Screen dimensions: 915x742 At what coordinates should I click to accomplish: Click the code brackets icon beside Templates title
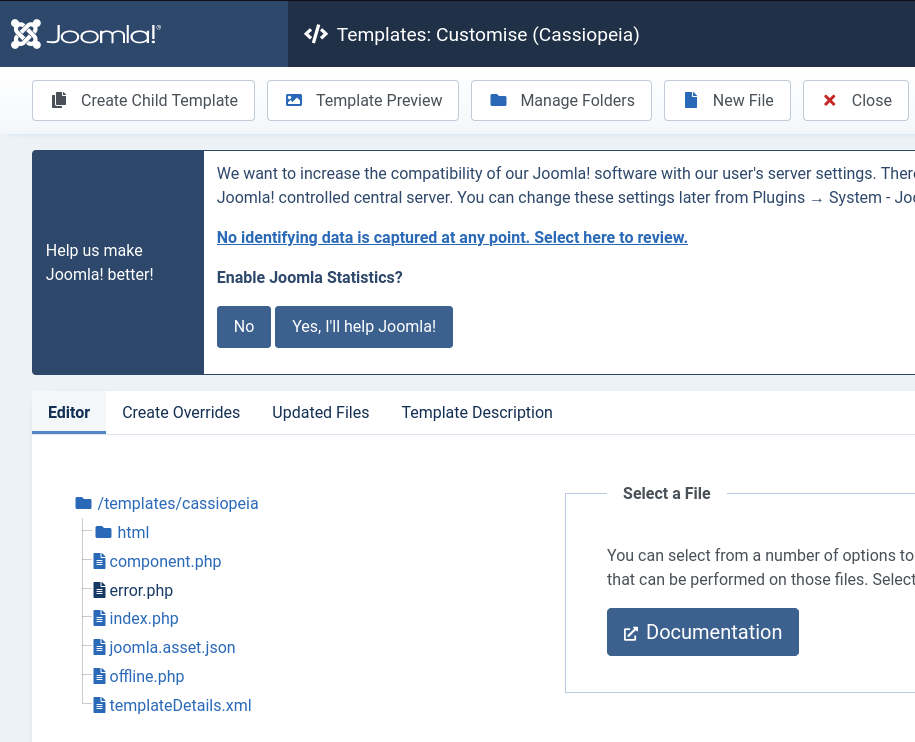point(316,34)
